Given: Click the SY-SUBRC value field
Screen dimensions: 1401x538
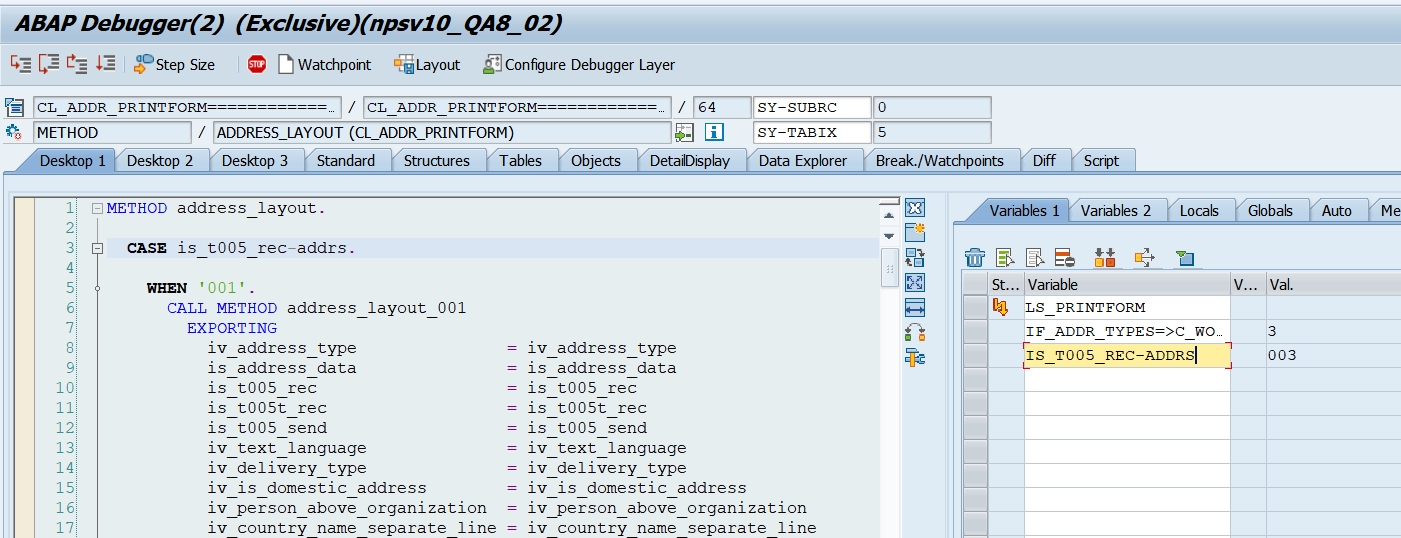Looking at the screenshot, I should point(931,107).
